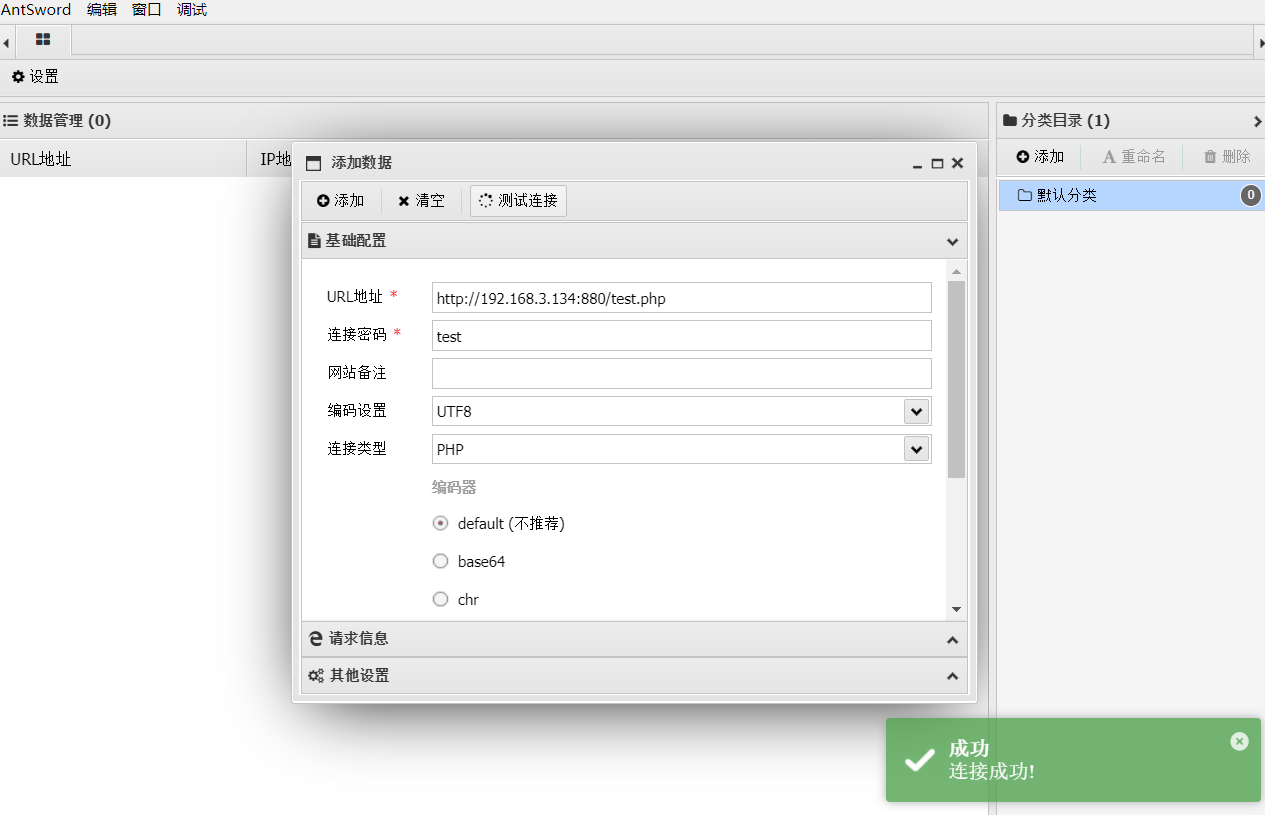Click 数据管理 (0) panel header

point(494,120)
